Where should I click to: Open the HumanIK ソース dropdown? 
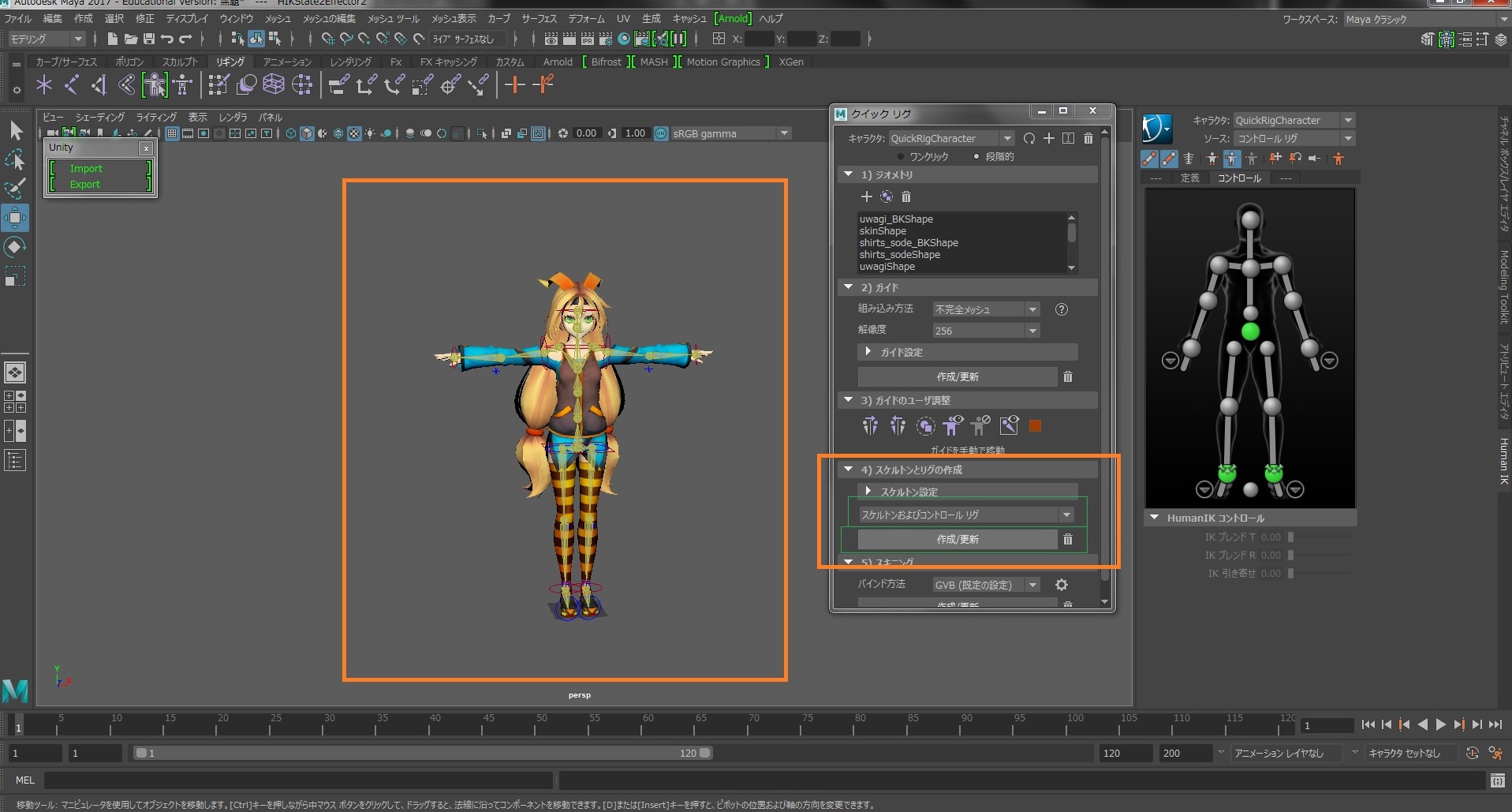pyautogui.click(x=1294, y=138)
